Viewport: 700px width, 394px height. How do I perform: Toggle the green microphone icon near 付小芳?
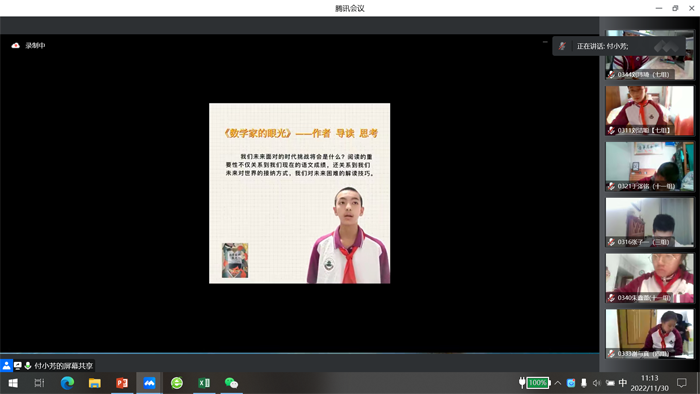(28, 366)
